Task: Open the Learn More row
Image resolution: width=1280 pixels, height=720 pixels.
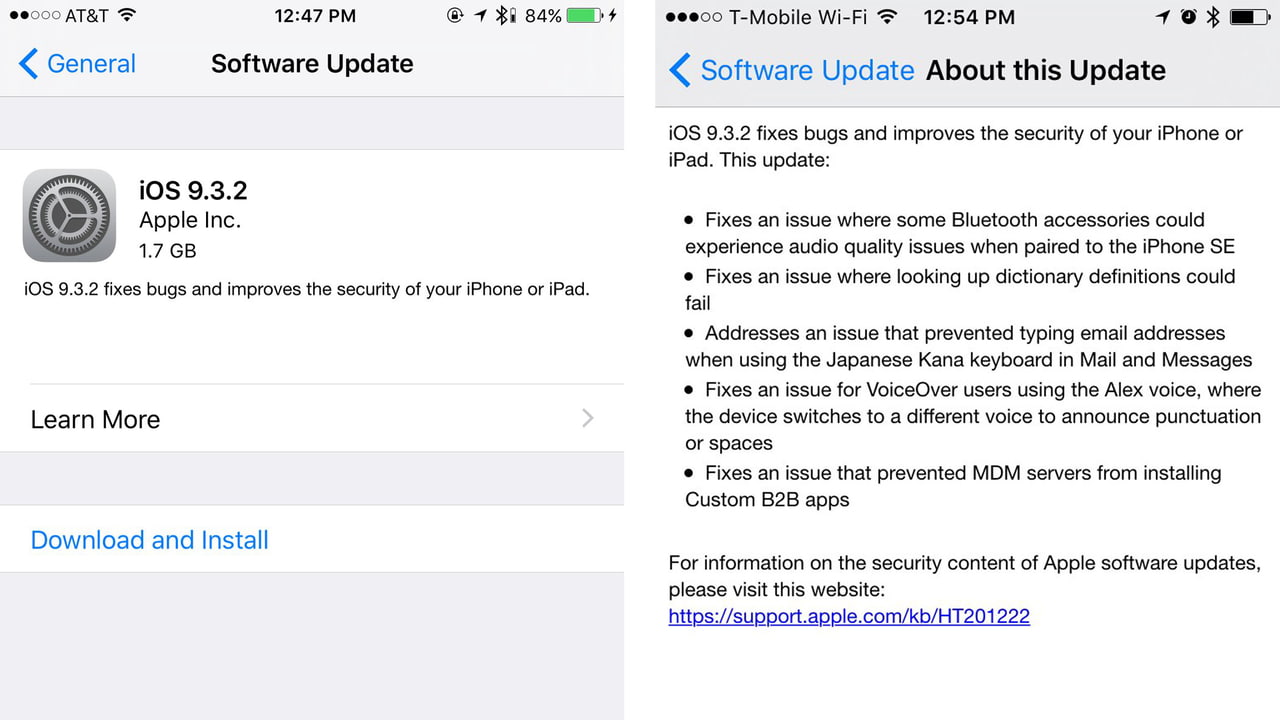Action: [x=95, y=419]
